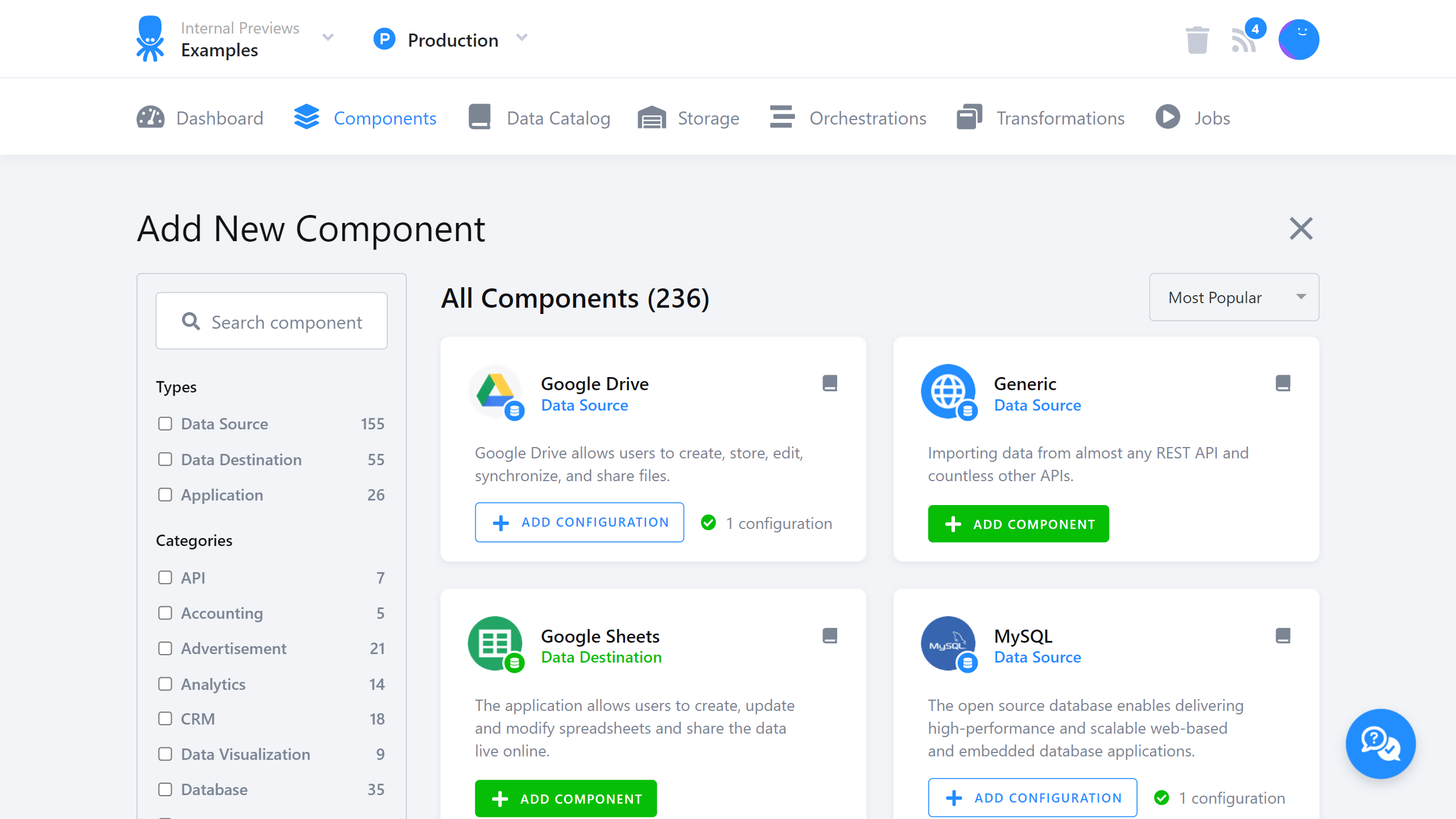
Task: Click Add Configuration for Google Drive
Action: (x=579, y=523)
